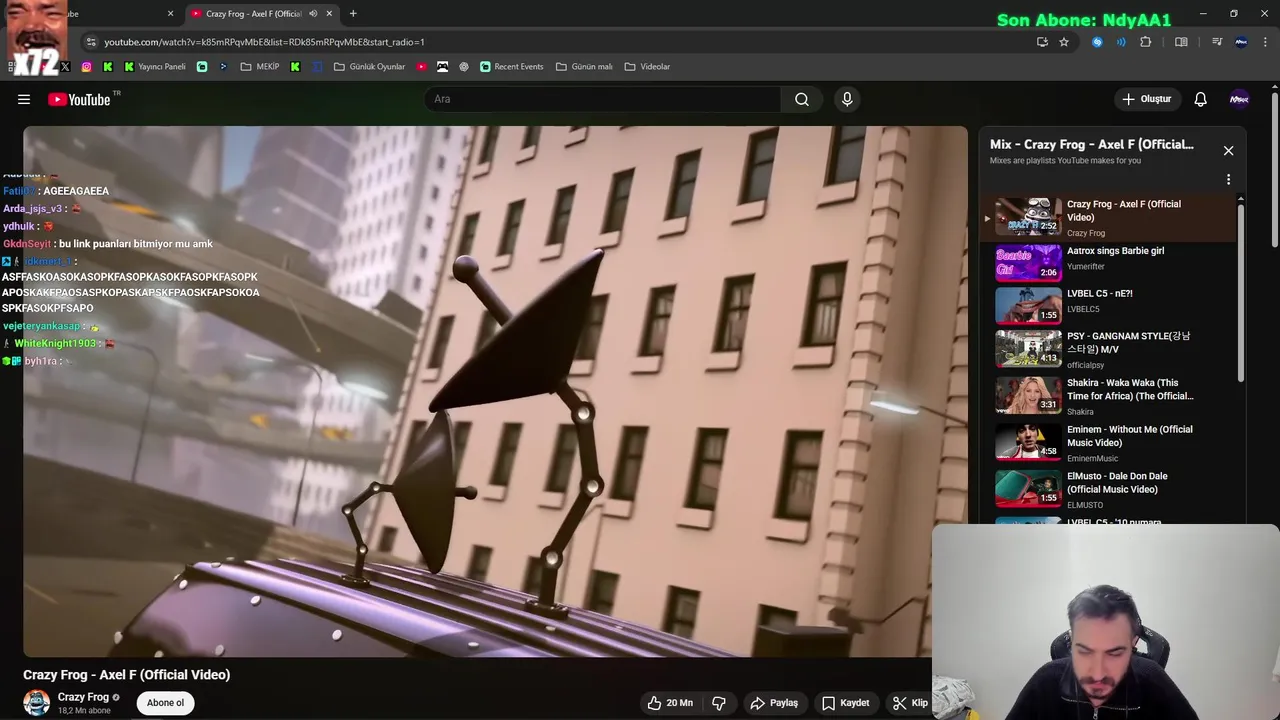Screen dimensions: 1280x720
Task: Open the YouTube bookmark icon
Action: coord(422,67)
